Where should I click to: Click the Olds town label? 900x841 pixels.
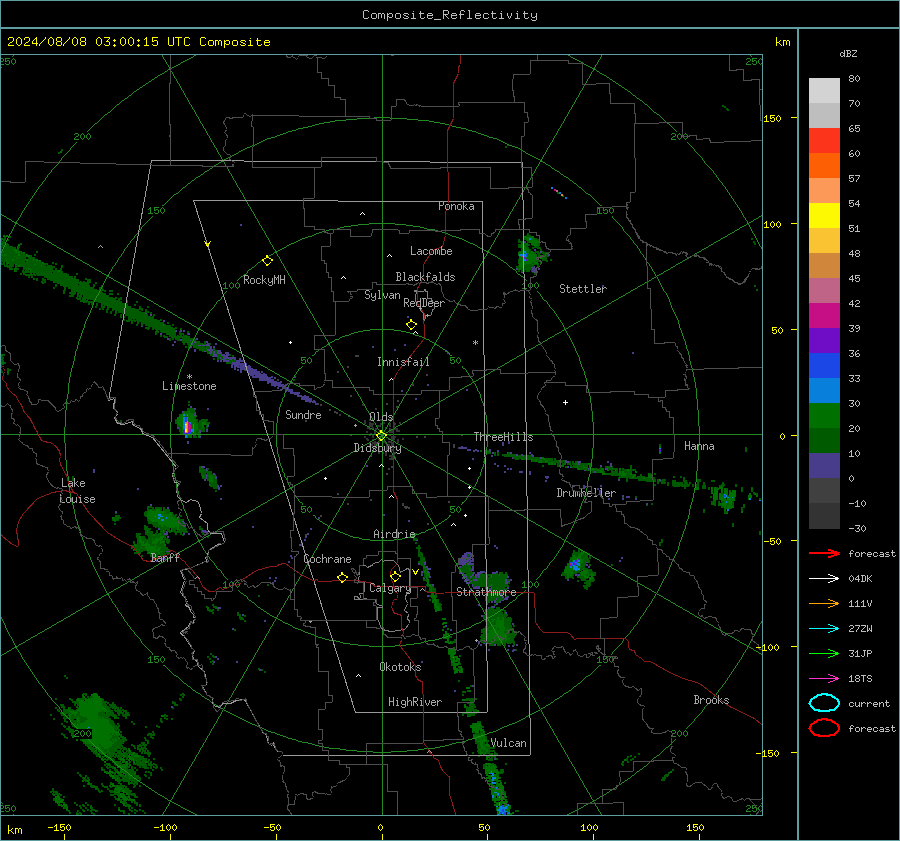point(381,417)
